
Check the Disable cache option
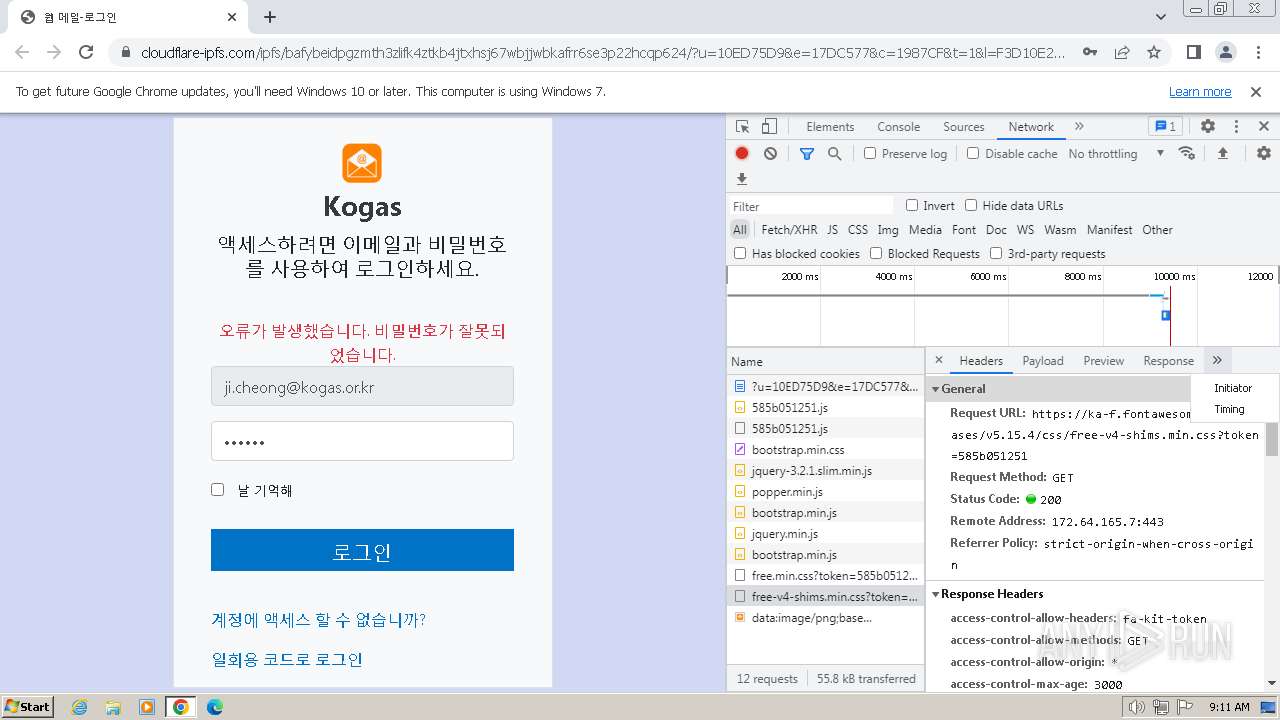[973, 153]
